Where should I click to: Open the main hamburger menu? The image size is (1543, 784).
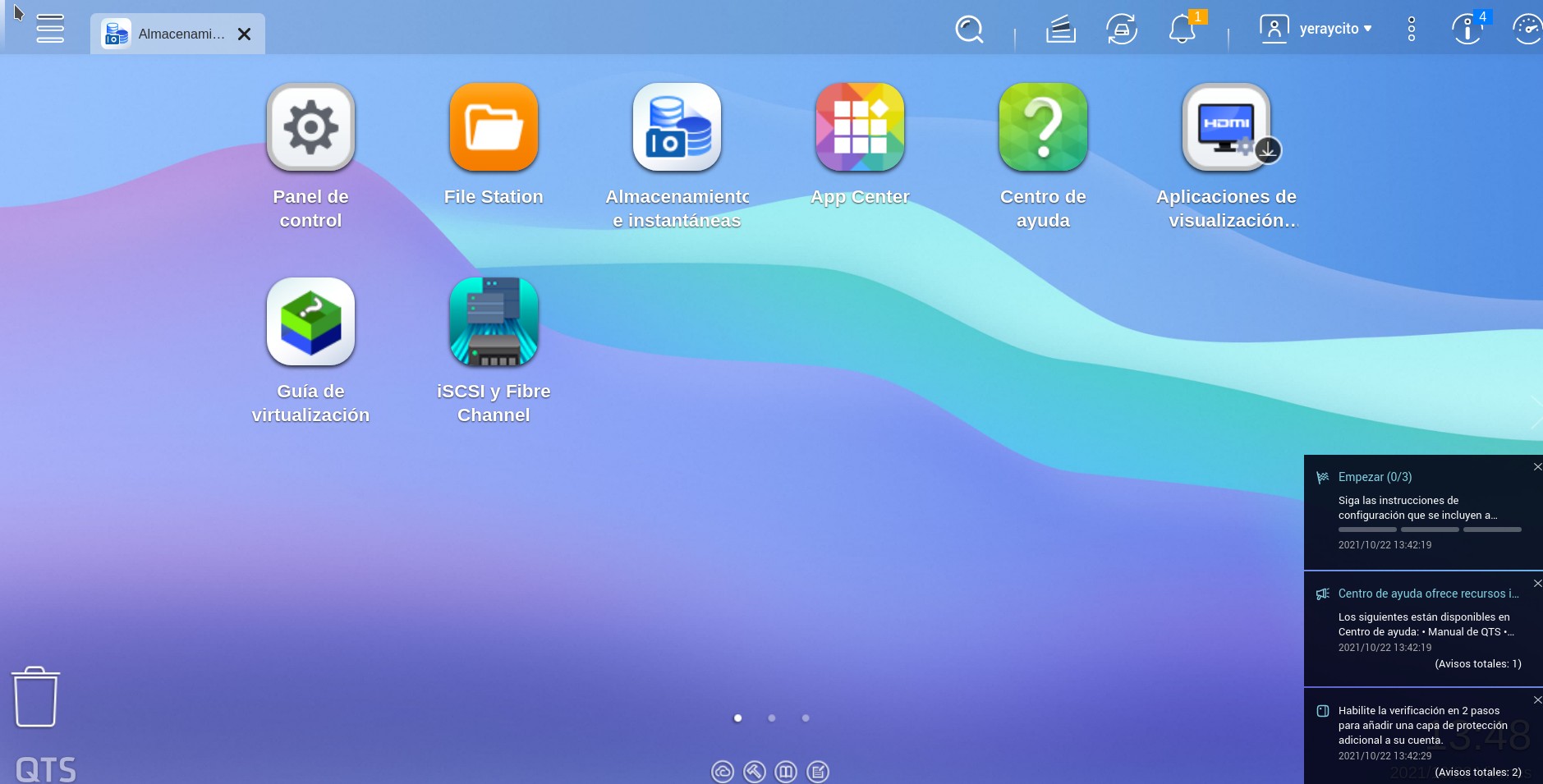50,29
